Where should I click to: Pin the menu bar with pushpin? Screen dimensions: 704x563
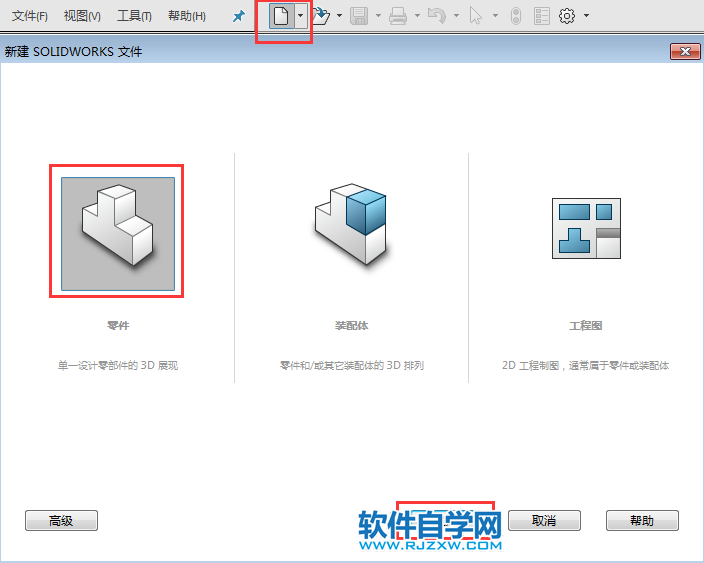point(239,17)
